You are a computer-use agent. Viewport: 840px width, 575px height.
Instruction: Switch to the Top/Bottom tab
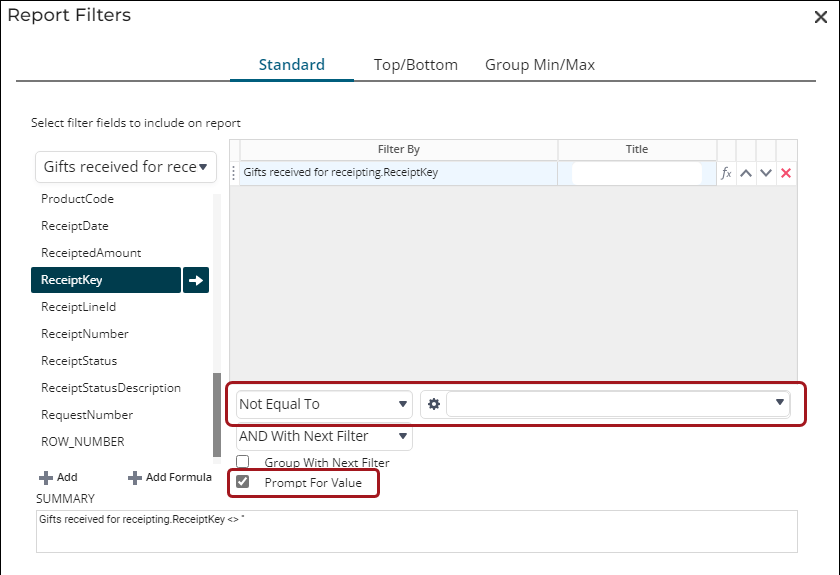tap(416, 65)
